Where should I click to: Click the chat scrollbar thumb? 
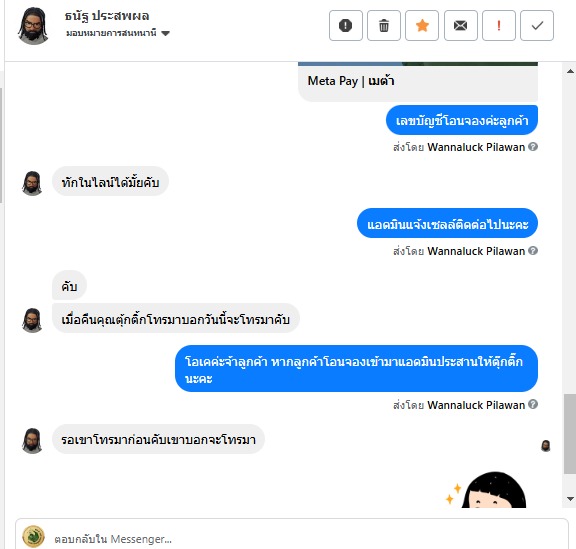[x=570, y=434]
